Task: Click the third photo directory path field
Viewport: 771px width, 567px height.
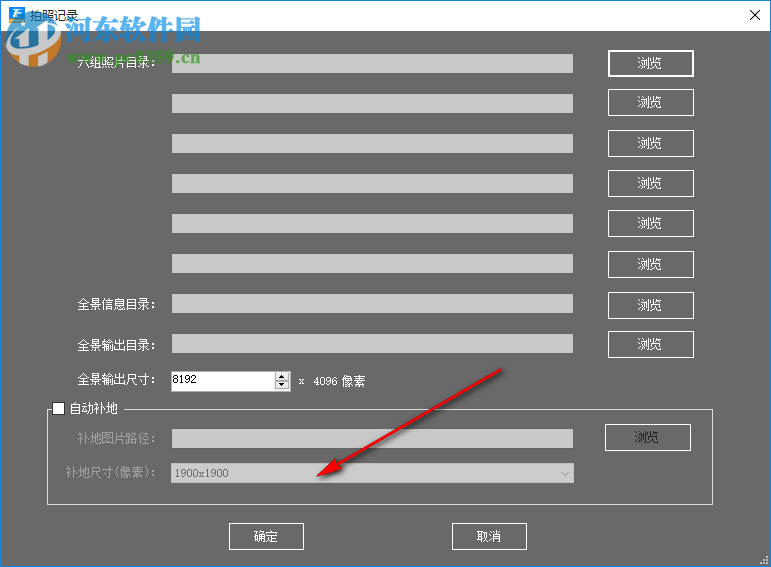Action: point(372,144)
